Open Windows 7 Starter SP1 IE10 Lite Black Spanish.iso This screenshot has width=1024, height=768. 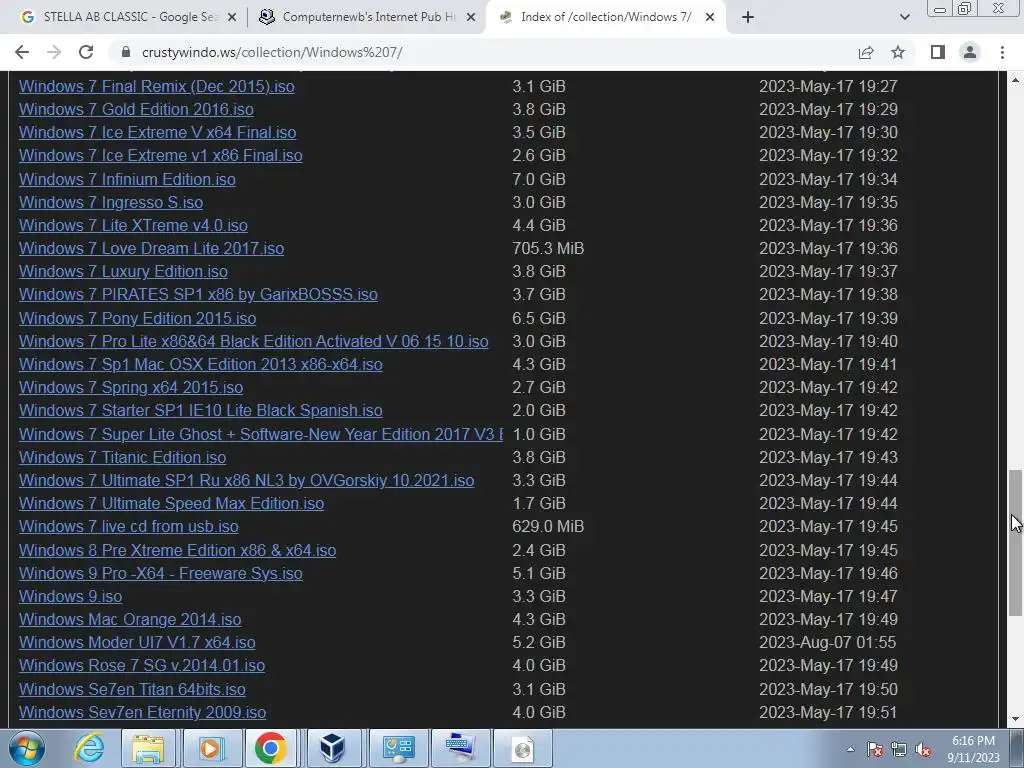pos(200,410)
